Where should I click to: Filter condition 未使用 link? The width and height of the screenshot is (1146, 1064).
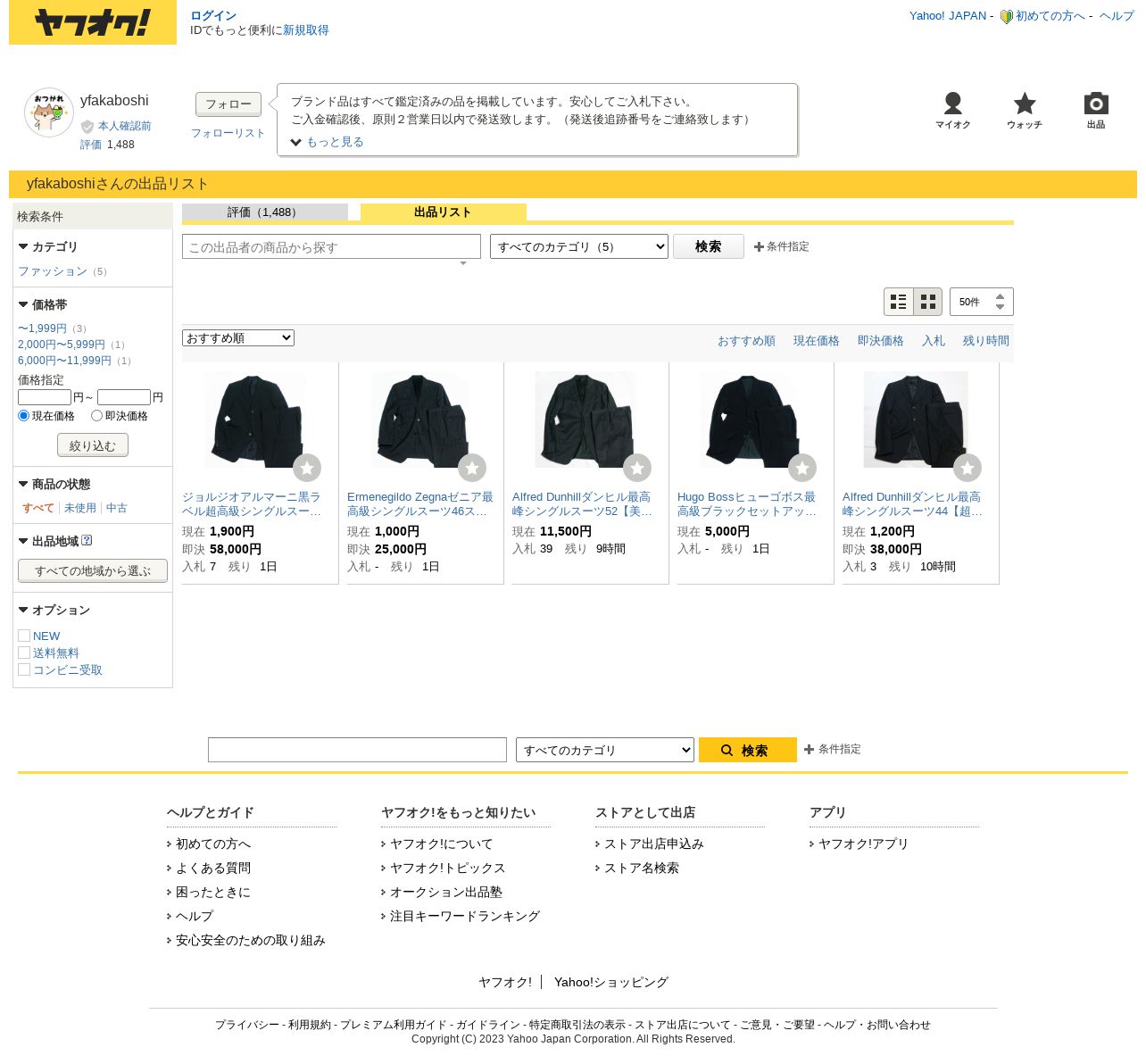pos(80,508)
